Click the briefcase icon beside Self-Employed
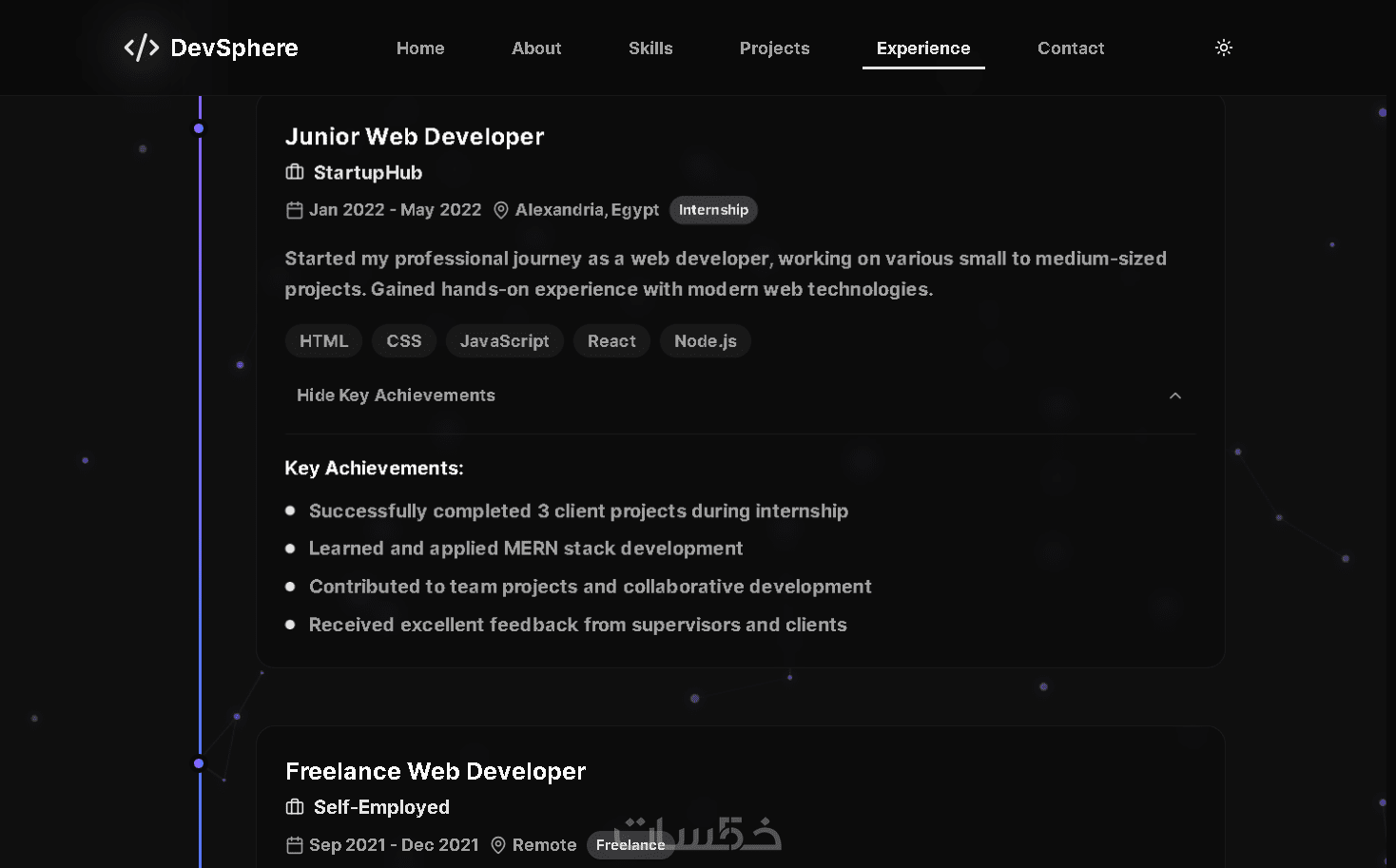Screen dimensions: 1396x868 point(295,807)
